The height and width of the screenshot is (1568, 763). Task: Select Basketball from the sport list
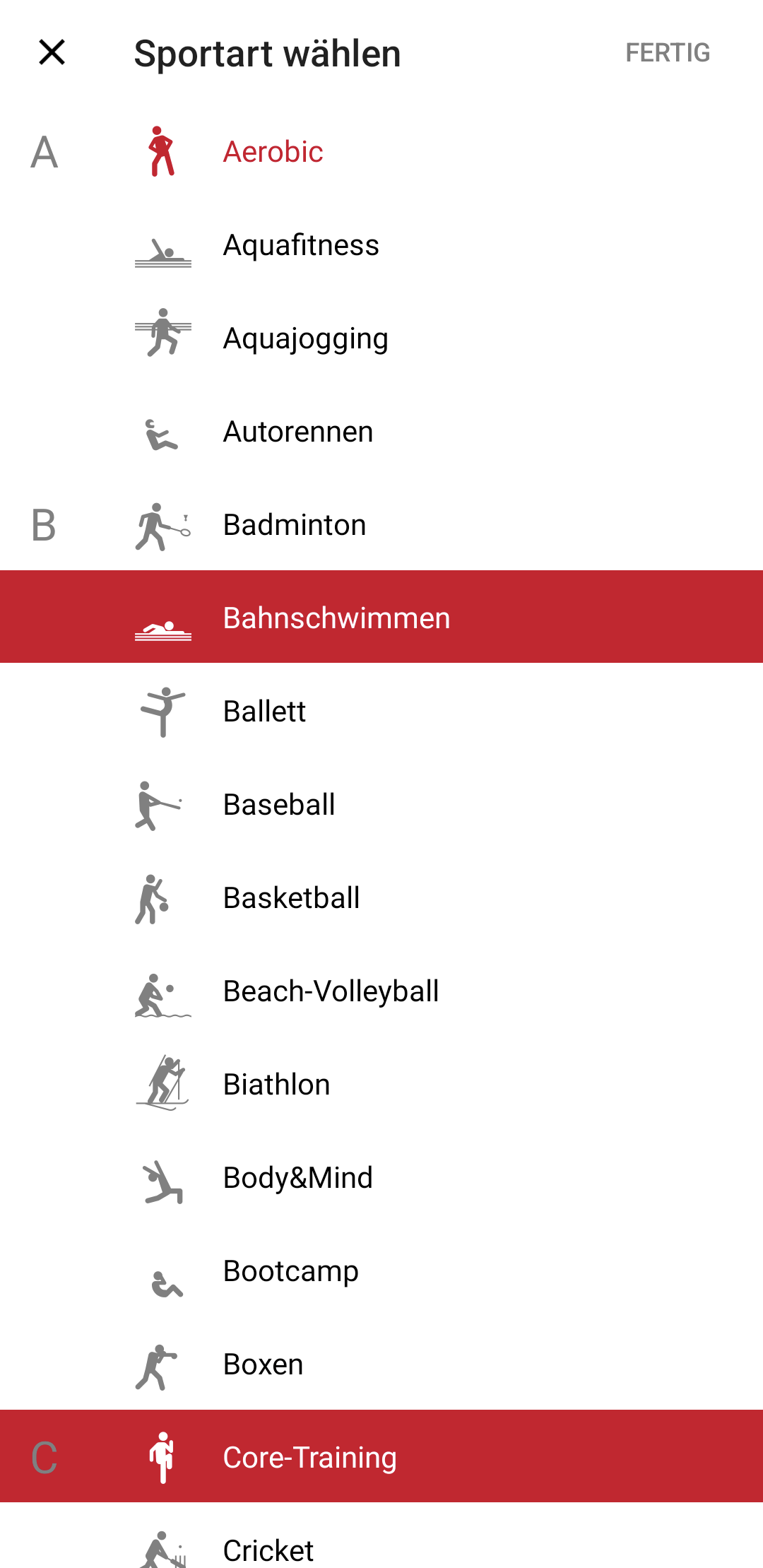(x=381, y=898)
